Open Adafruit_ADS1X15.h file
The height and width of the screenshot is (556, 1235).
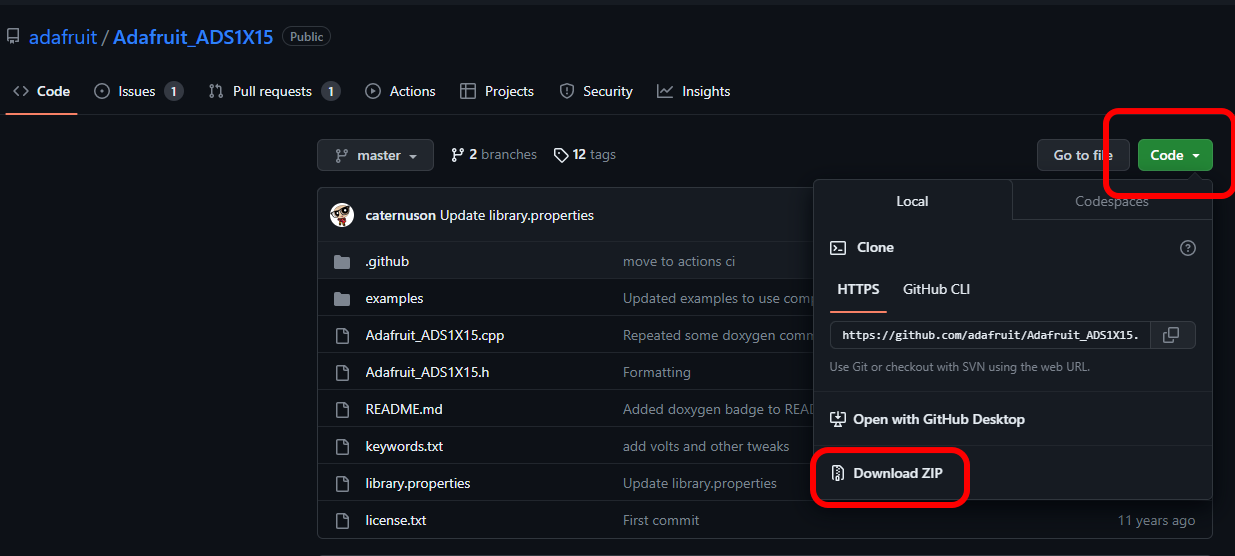427,372
